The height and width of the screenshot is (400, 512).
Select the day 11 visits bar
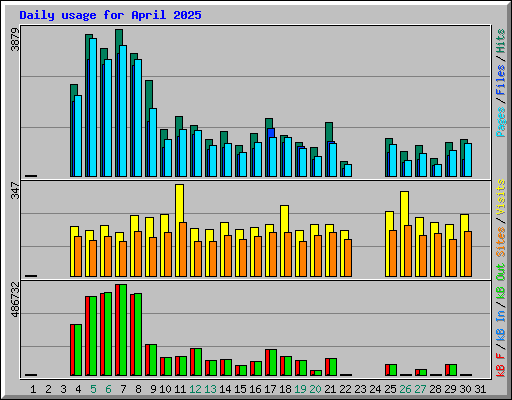tap(179, 203)
